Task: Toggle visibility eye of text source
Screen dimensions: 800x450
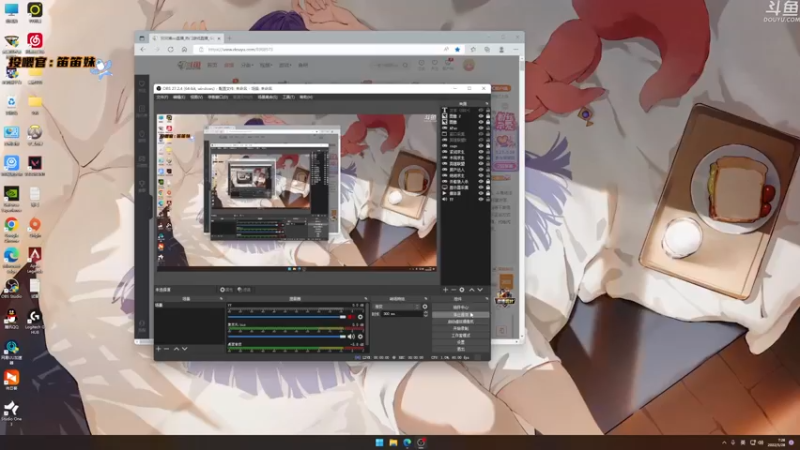Action: click(x=481, y=110)
